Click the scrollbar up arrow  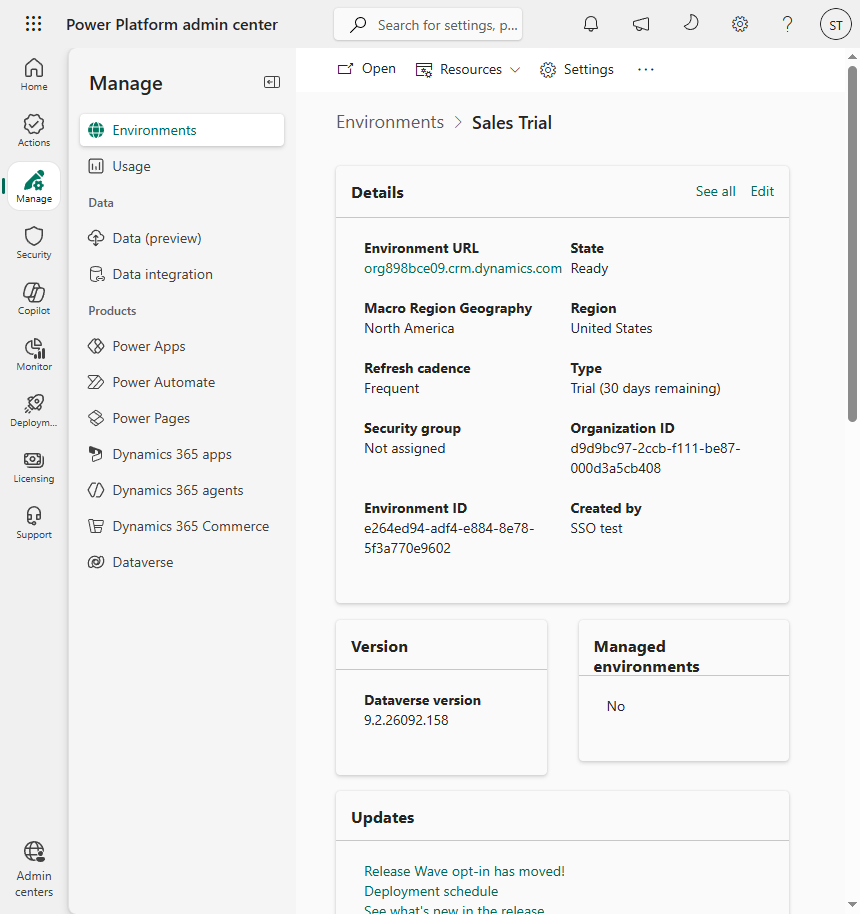(852, 57)
